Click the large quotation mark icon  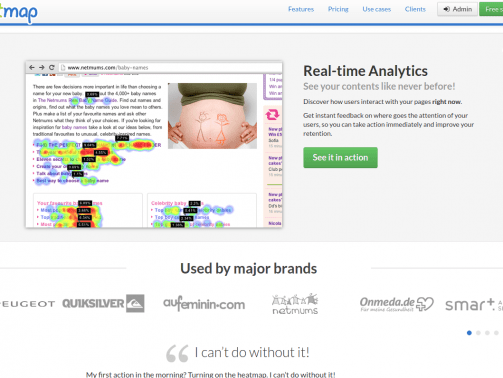pos(177,354)
